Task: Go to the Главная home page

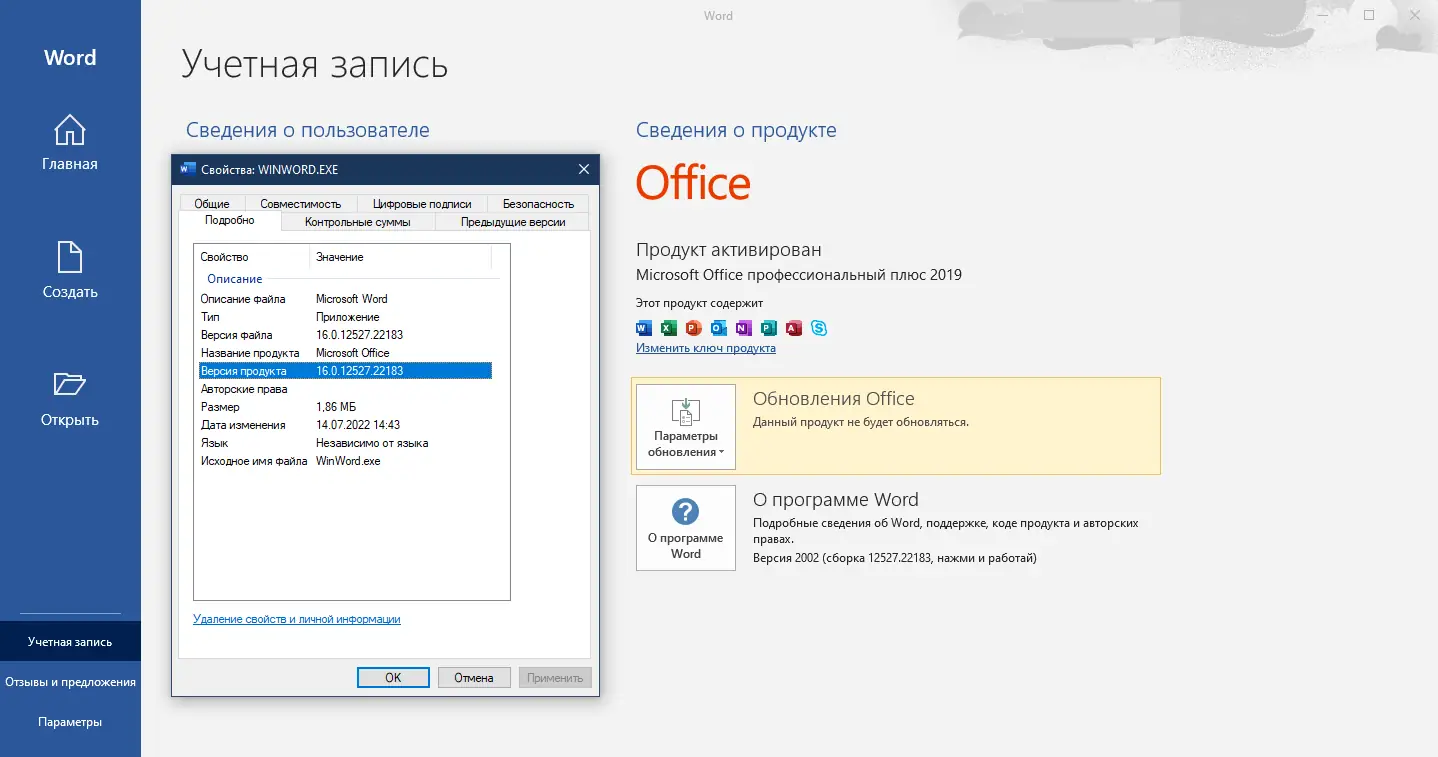Action: 70,143
